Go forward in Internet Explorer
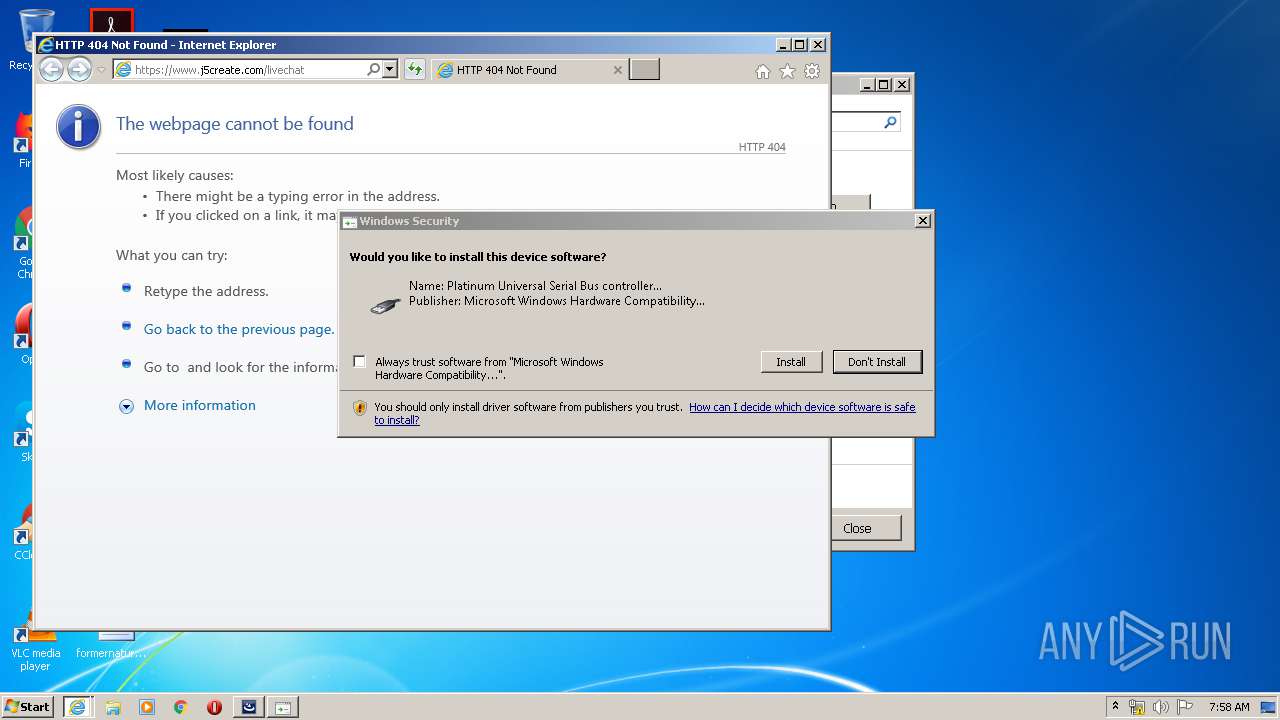Image resolution: width=1280 pixels, height=720 pixels. click(x=79, y=69)
